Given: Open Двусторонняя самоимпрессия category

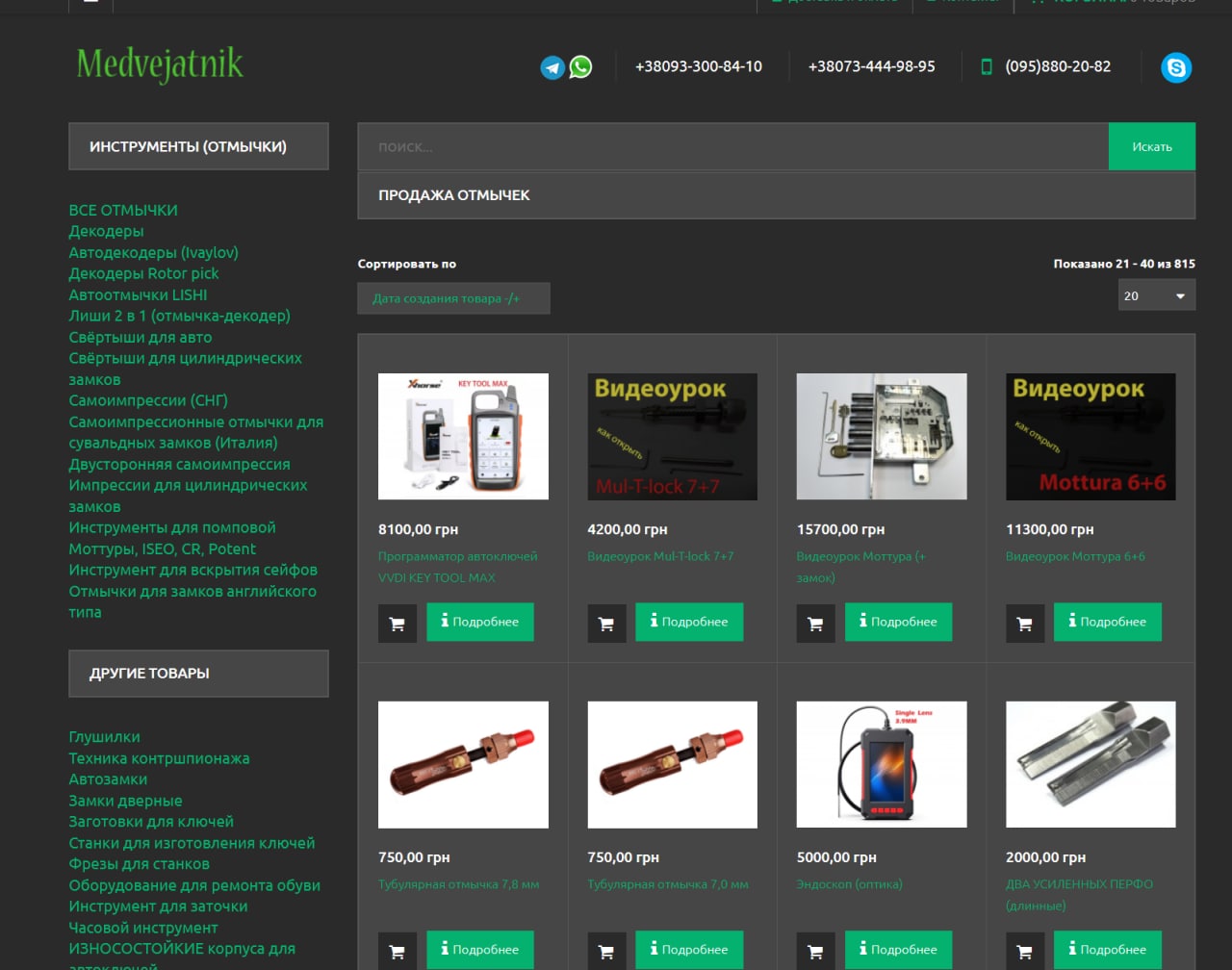Looking at the screenshot, I should pyautogui.click(x=179, y=464).
